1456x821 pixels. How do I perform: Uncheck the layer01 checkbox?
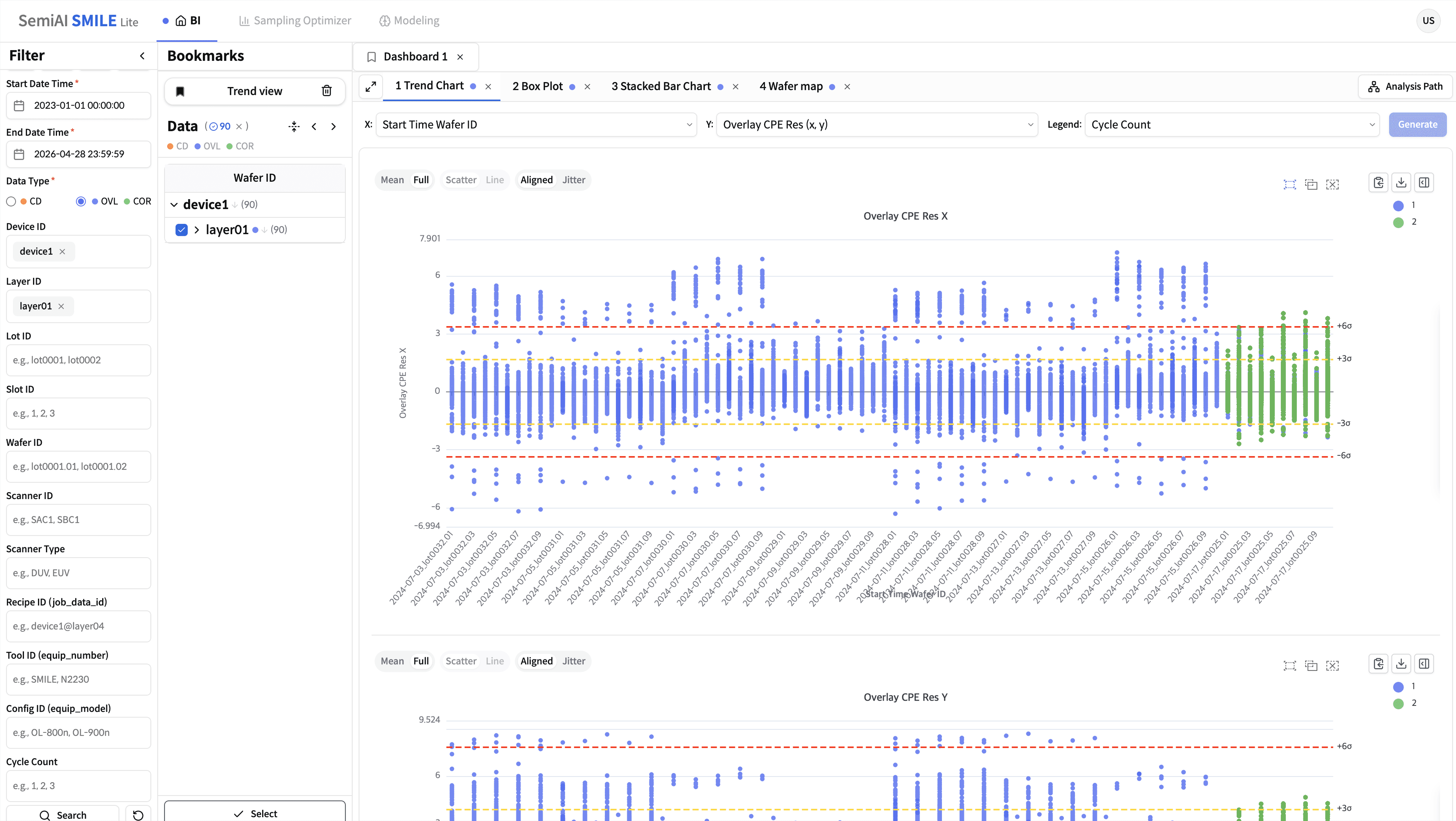(182, 230)
